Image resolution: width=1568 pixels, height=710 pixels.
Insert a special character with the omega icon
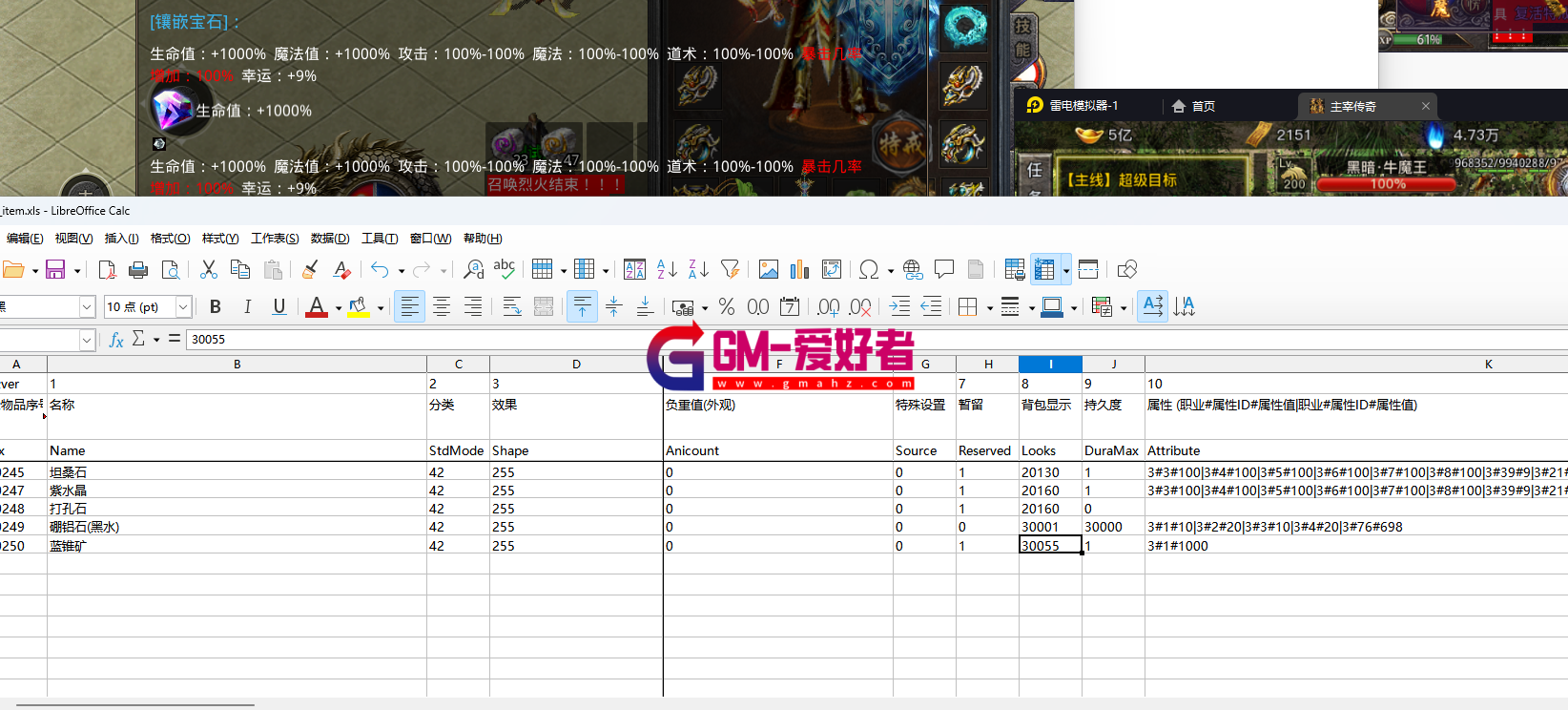pyautogui.click(x=869, y=270)
